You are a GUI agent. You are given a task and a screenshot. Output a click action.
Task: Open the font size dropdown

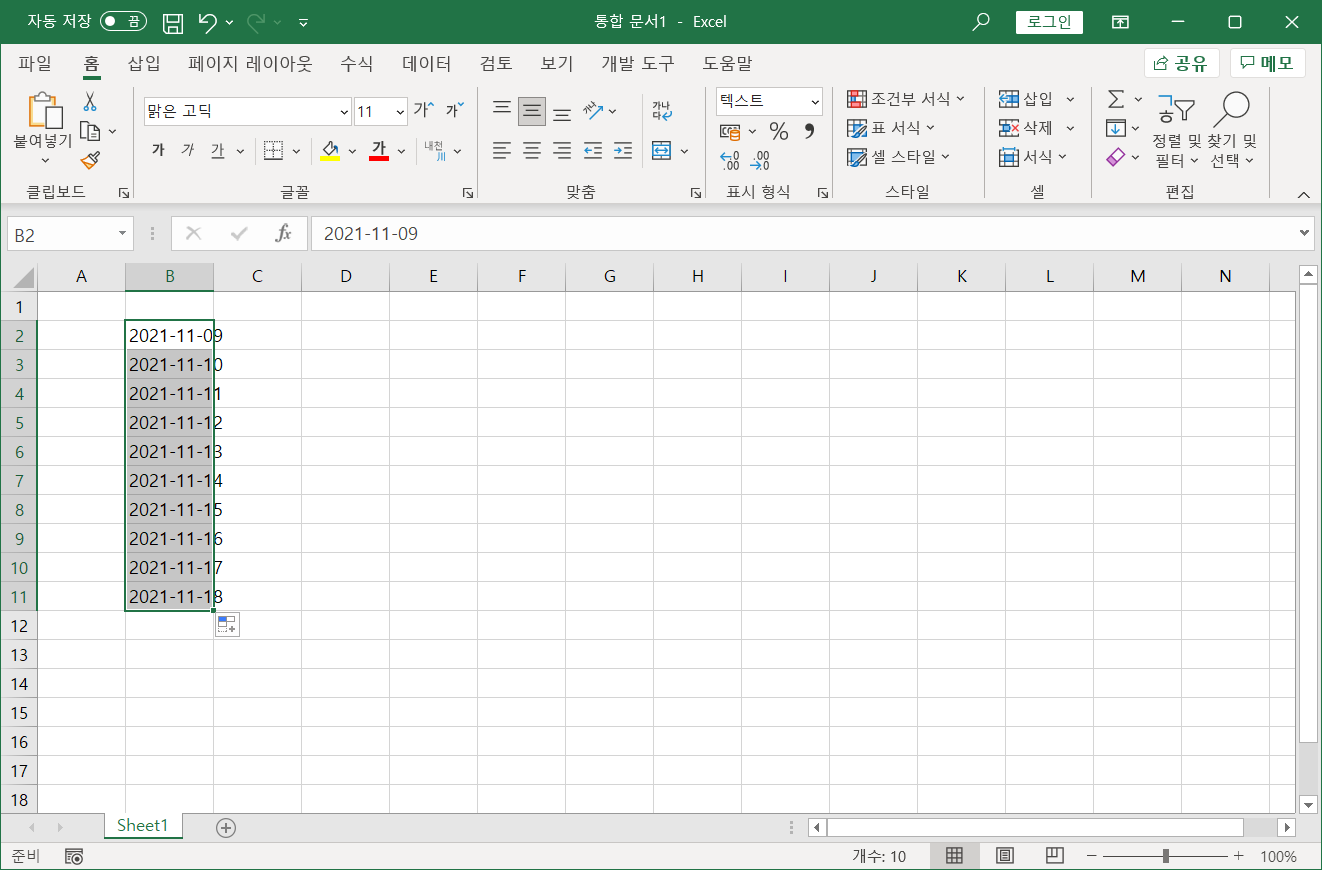point(400,112)
